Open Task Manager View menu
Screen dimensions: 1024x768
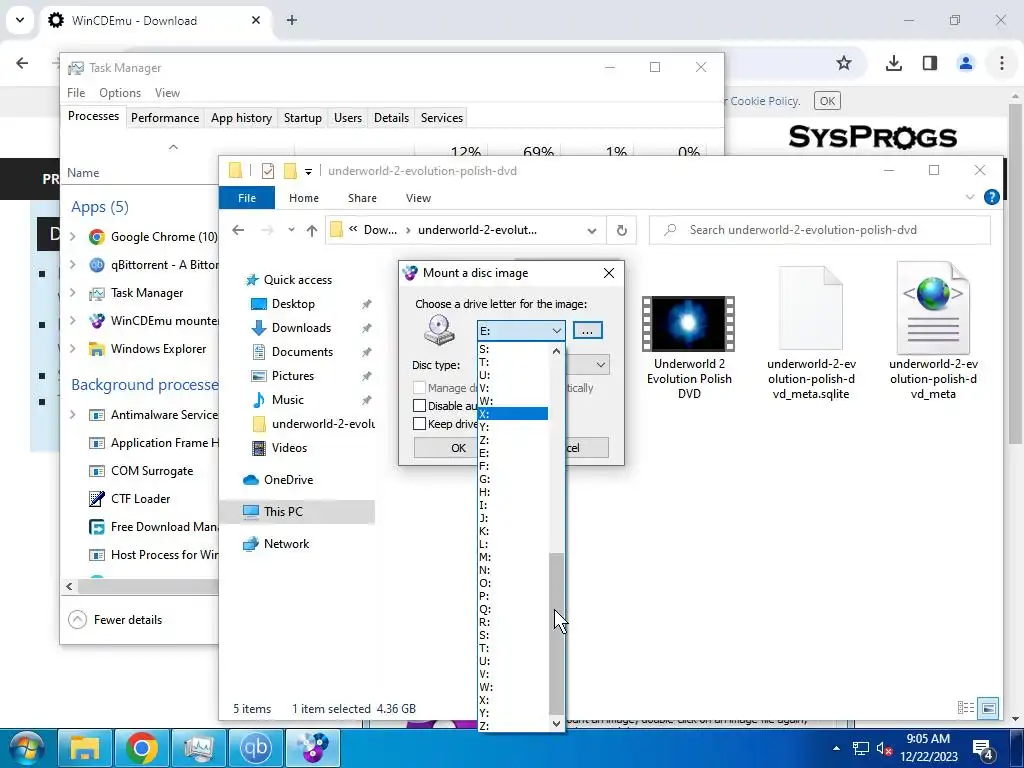pos(167,93)
